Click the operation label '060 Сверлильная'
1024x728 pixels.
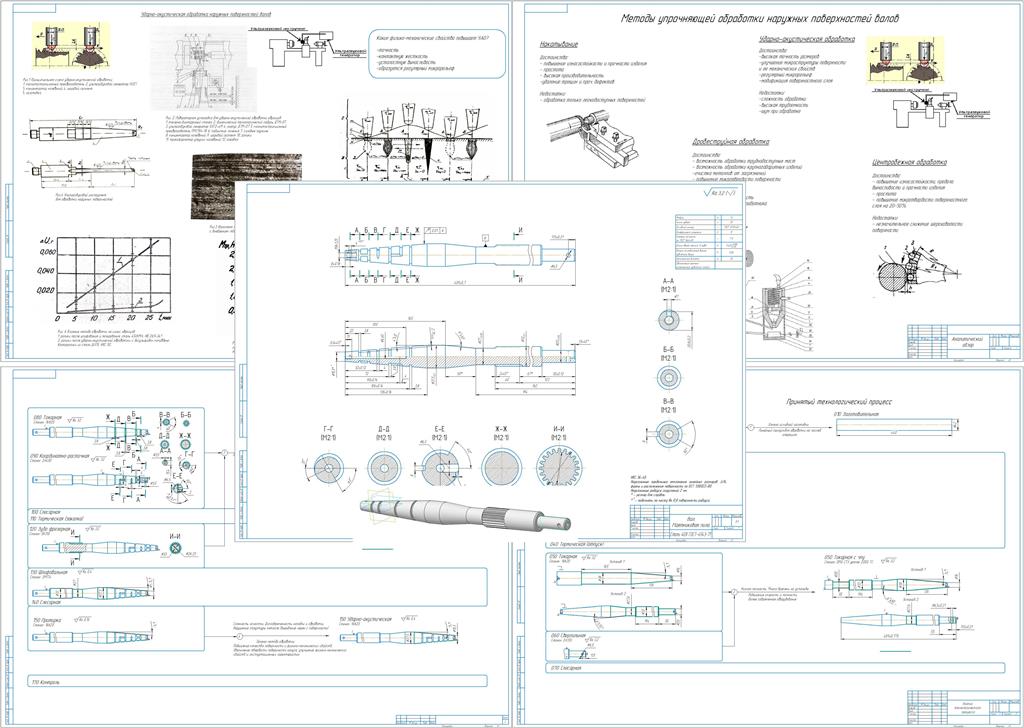pyautogui.click(x=569, y=635)
